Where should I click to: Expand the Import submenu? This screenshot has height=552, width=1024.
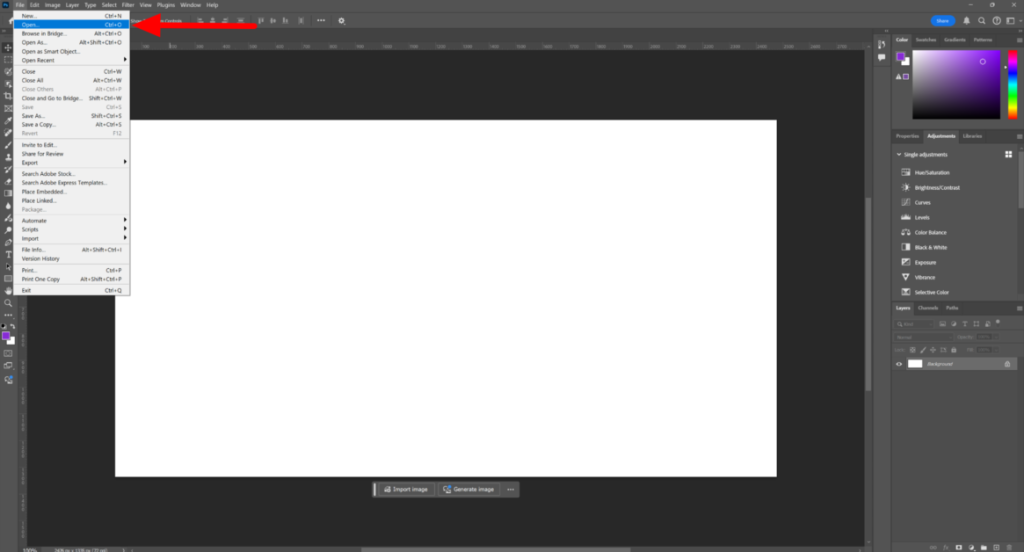[x=71, y=238]
